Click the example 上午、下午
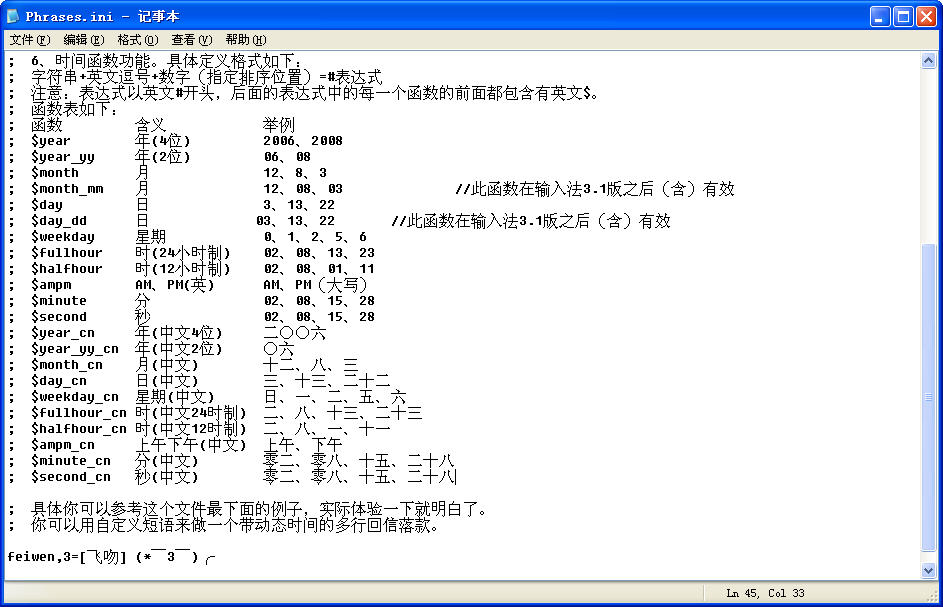This screenshot has width=943, height=607. pos(303,445)
